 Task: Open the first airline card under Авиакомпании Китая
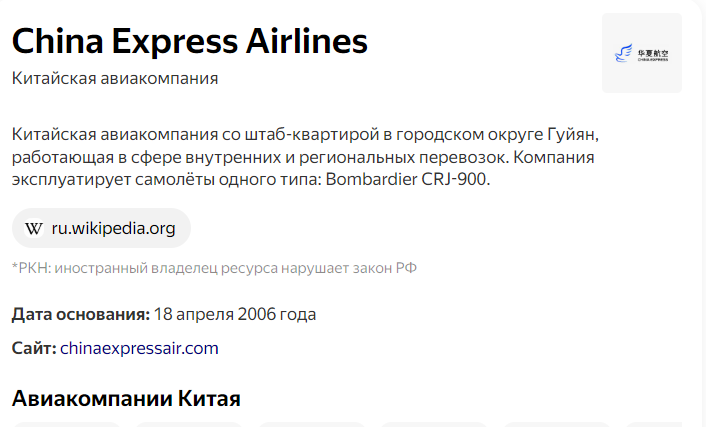(67, 424)
